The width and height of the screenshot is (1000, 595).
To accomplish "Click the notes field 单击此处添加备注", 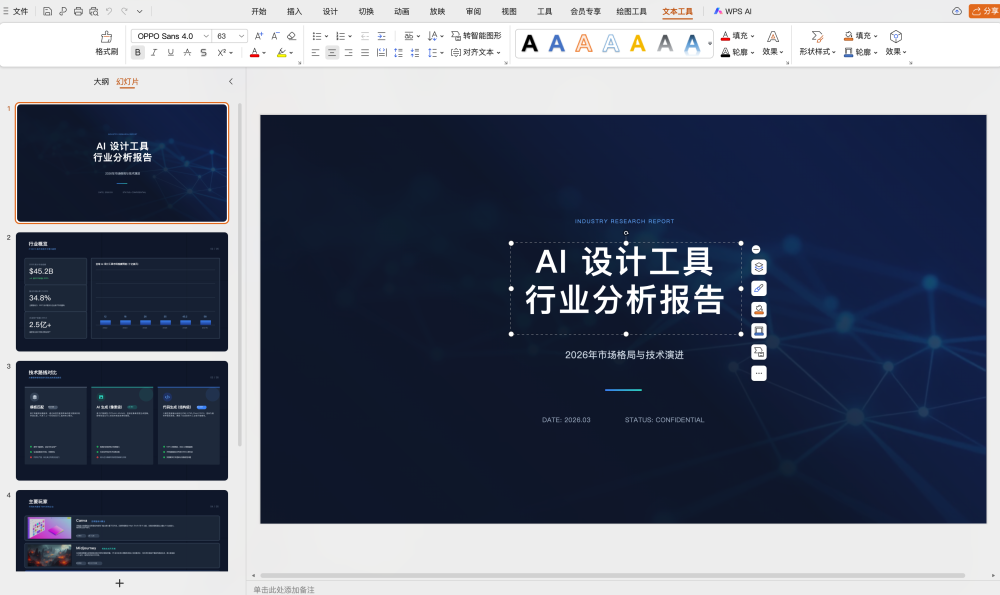I will point(284,589).
